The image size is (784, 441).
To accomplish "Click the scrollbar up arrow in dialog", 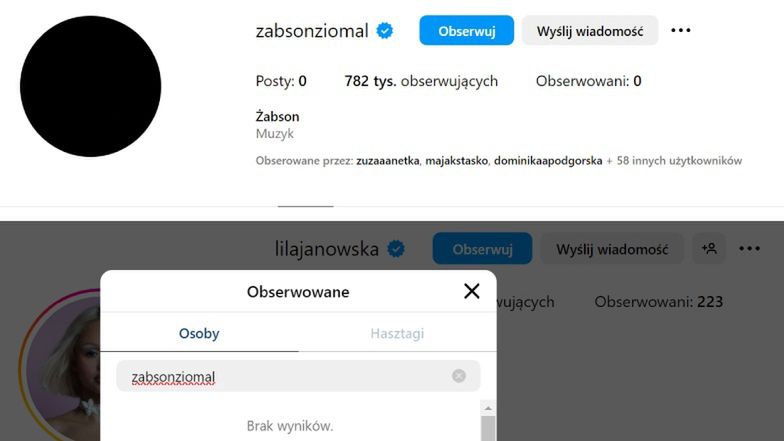I will coord(488,408).
